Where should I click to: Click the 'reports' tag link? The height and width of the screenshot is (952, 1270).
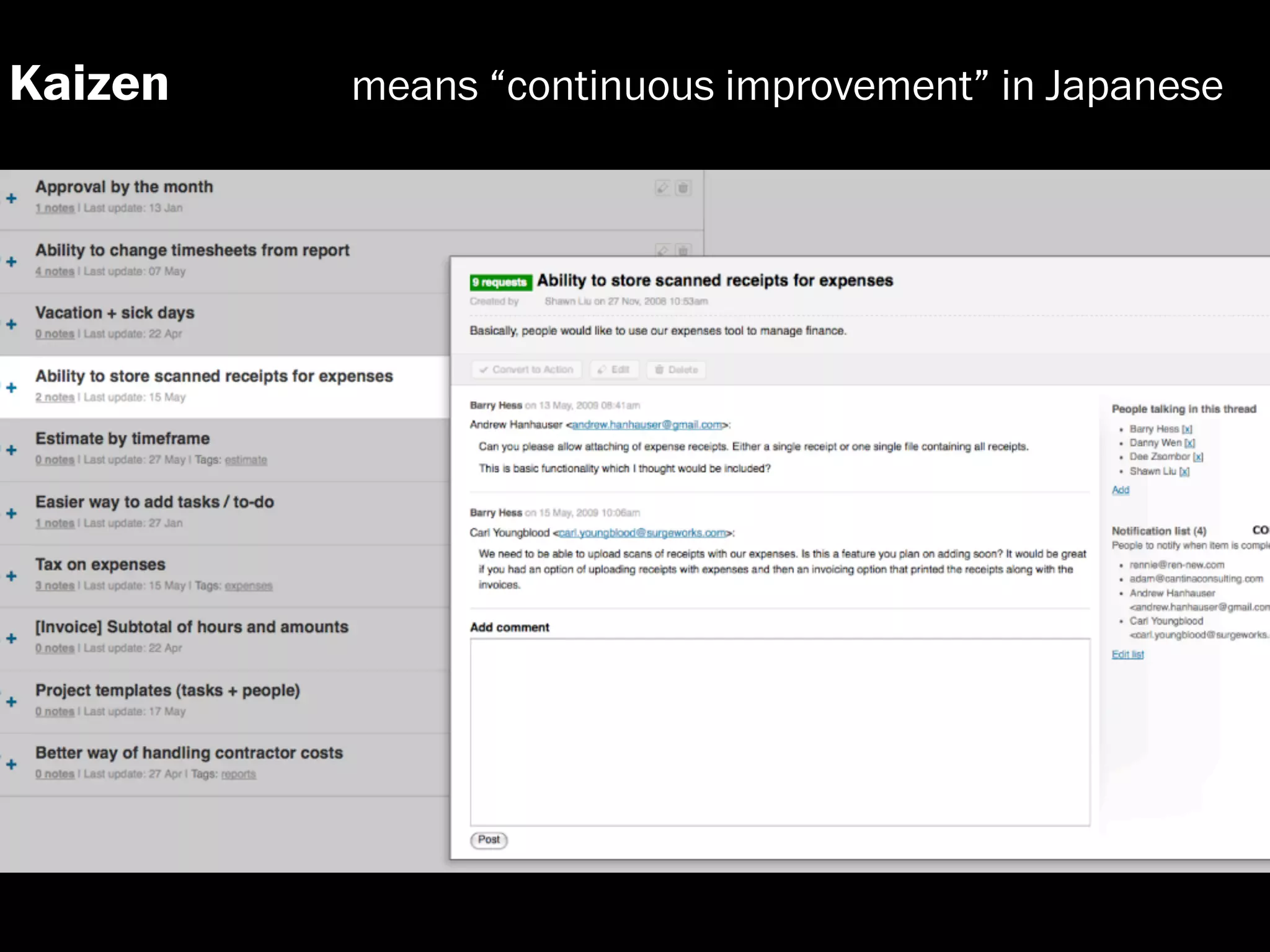[x=238, y=774]
